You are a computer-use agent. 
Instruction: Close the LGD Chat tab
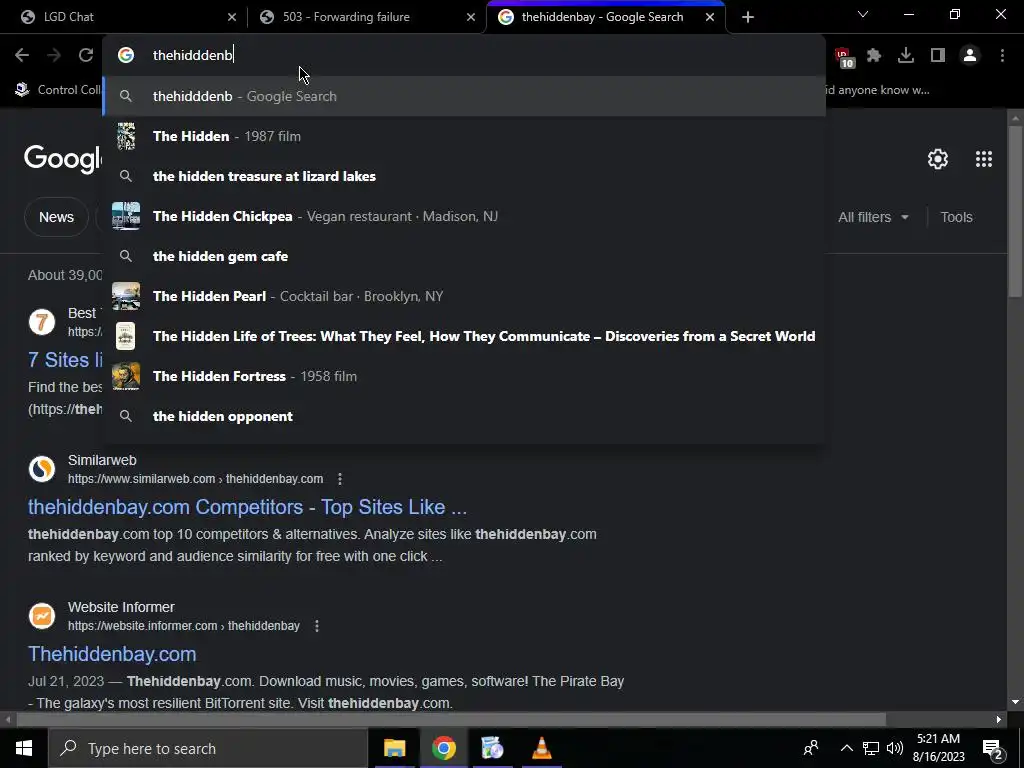pyautogui.click(x=232, y=17)
